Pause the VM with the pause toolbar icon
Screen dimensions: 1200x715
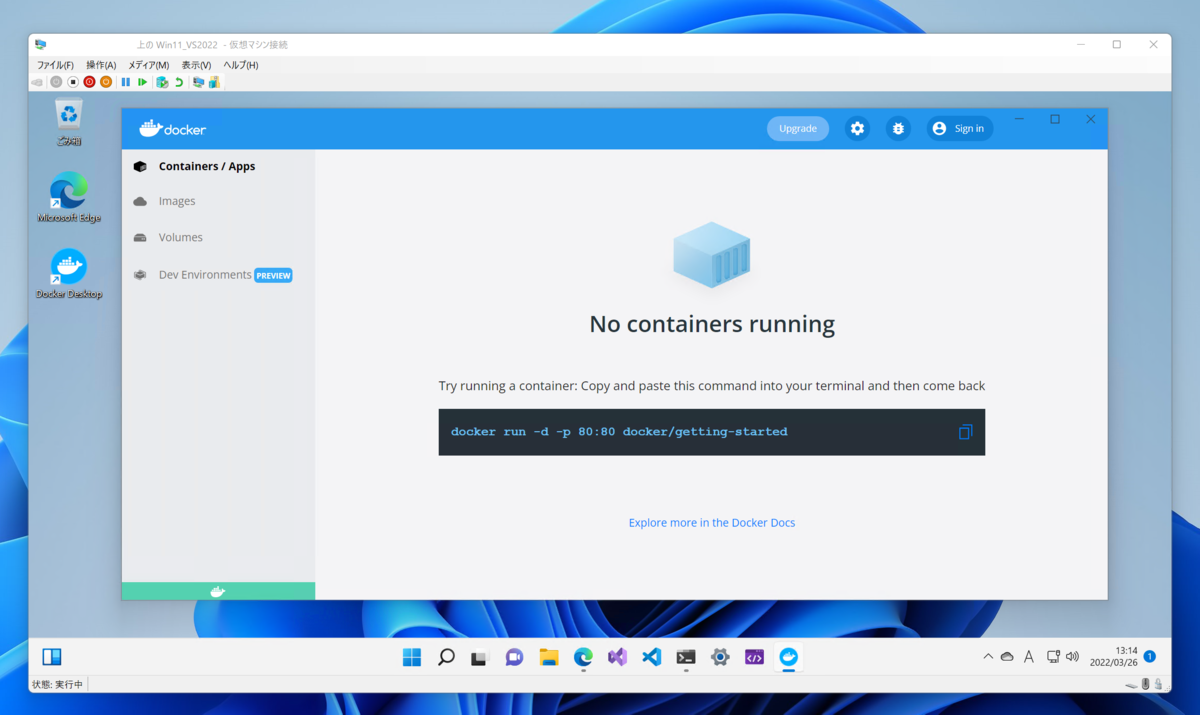(125, 81)
